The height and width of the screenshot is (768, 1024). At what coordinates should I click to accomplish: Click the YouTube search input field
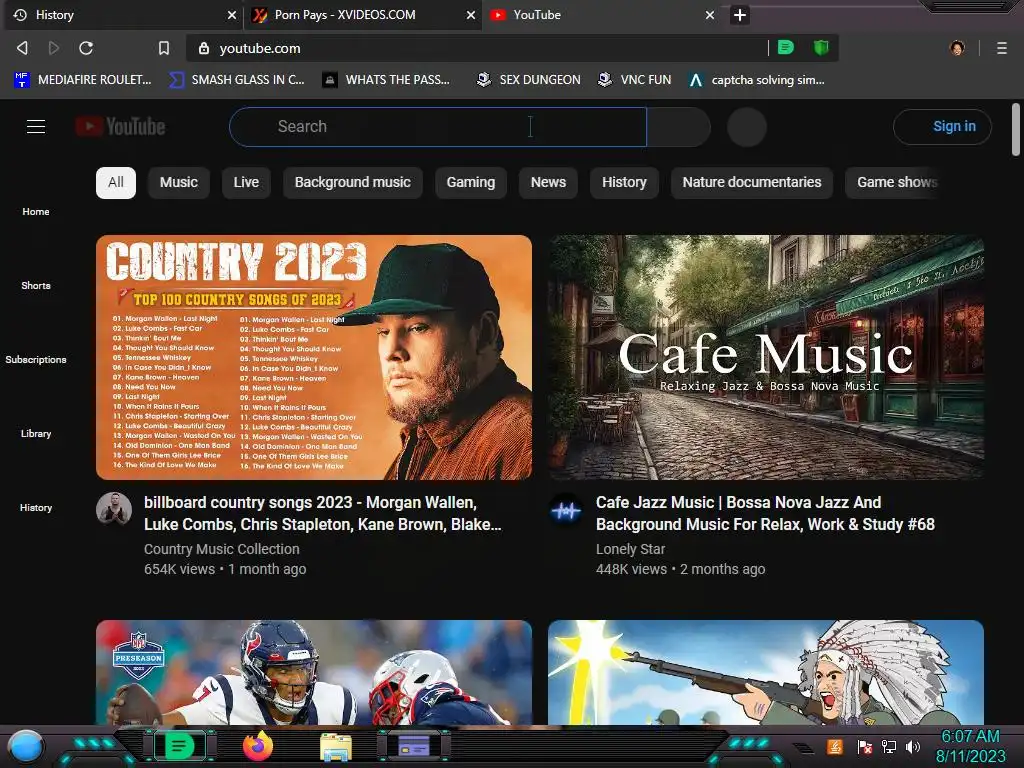pyautogui.click(x=438, y=127)
